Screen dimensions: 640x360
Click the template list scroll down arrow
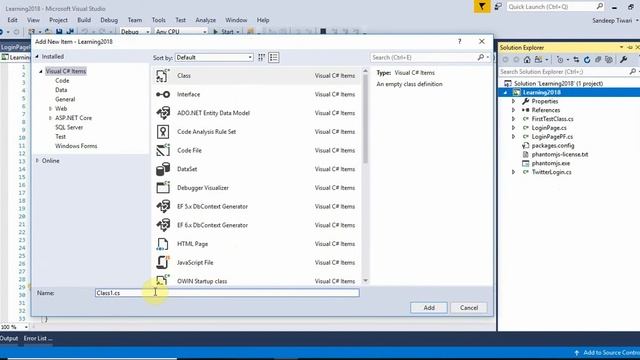click(x=365, y=281)
